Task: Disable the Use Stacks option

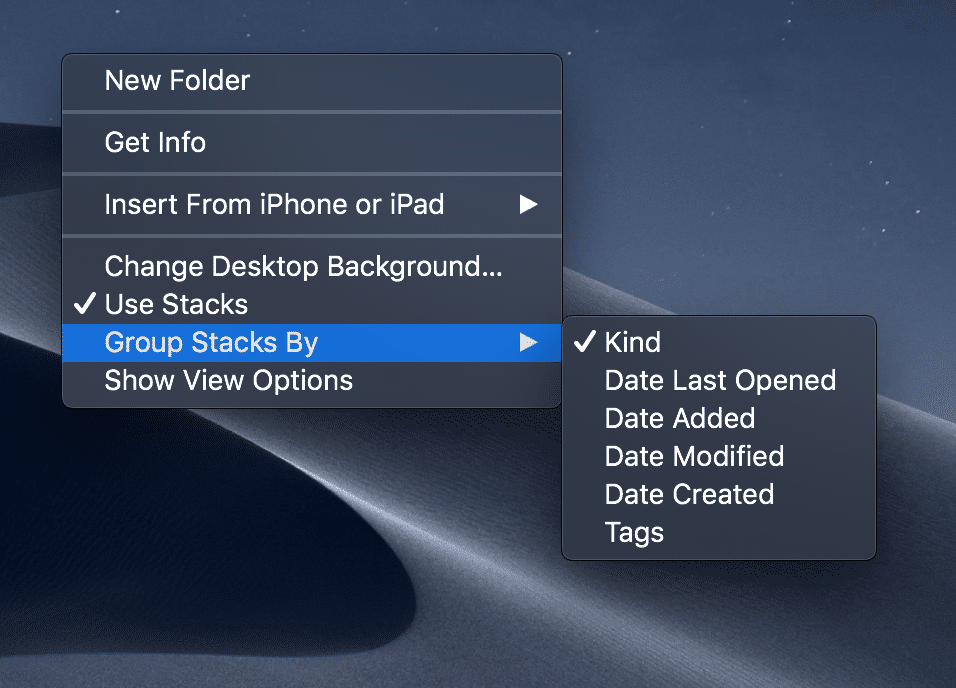Action: click(x=176, y=305)
